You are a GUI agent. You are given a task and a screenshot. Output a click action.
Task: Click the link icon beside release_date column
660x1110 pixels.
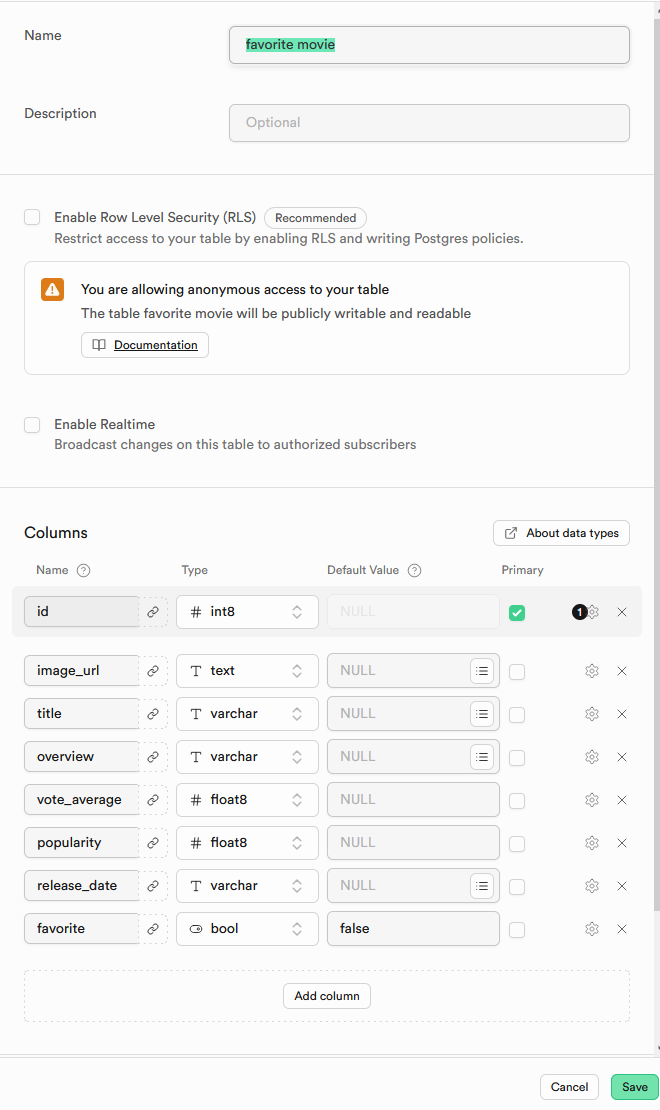pos(153,886)
